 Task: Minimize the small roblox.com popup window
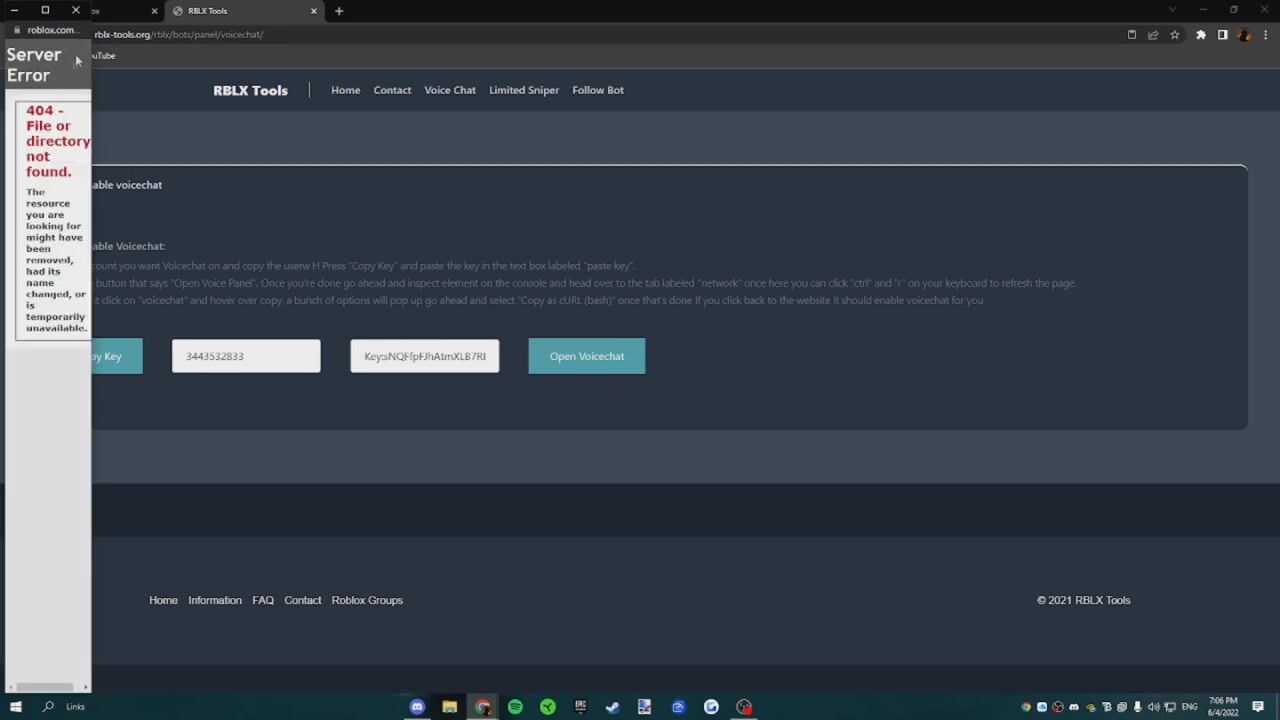click(x=14, y=10)
